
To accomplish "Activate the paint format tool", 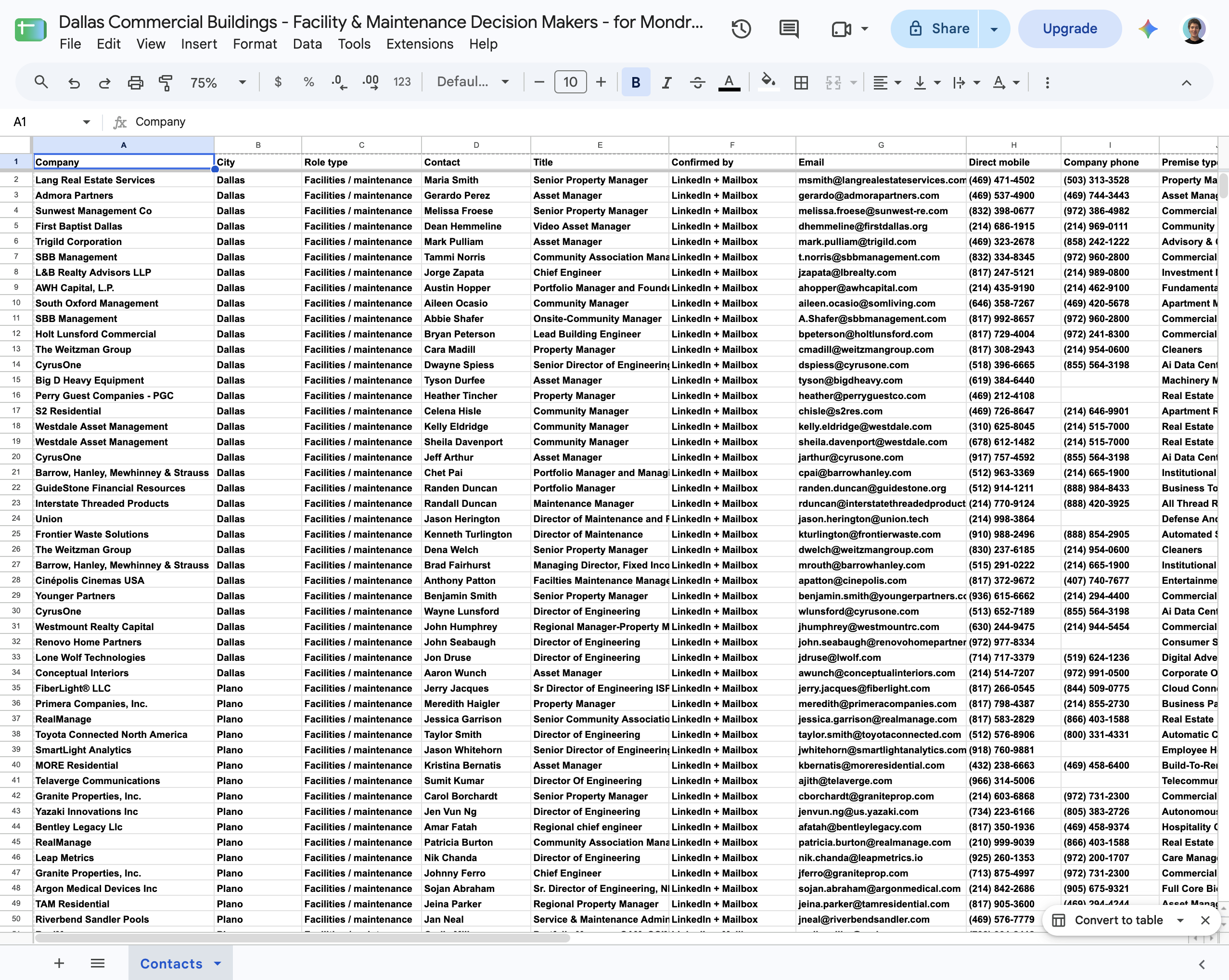I will coord(166,83).
